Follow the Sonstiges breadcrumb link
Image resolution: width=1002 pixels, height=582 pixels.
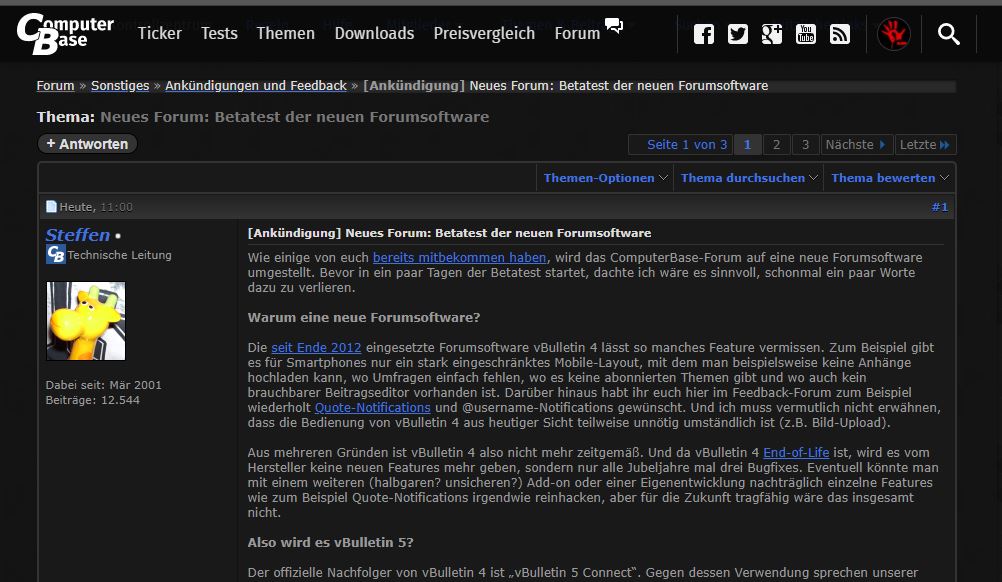[x=120, y=86]
